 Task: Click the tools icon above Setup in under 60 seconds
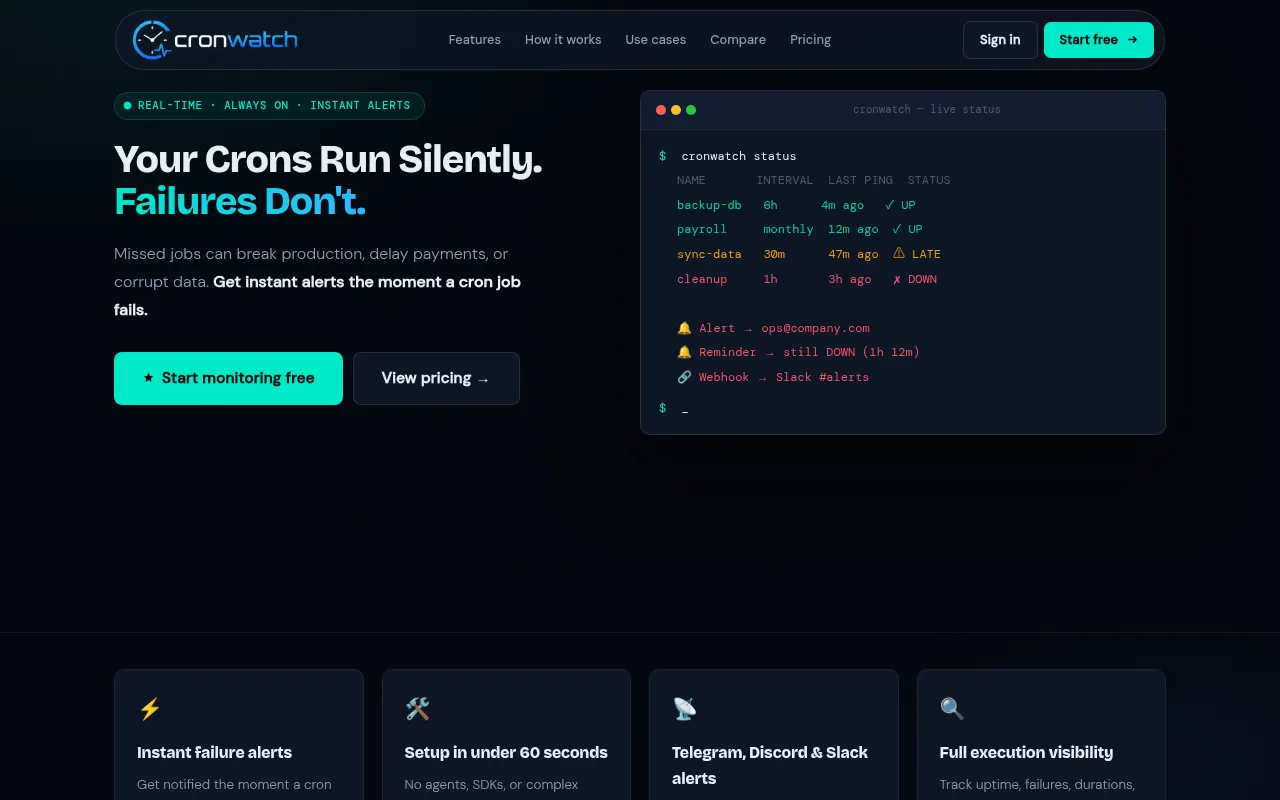pyautogui.click(x=417, y=709)
